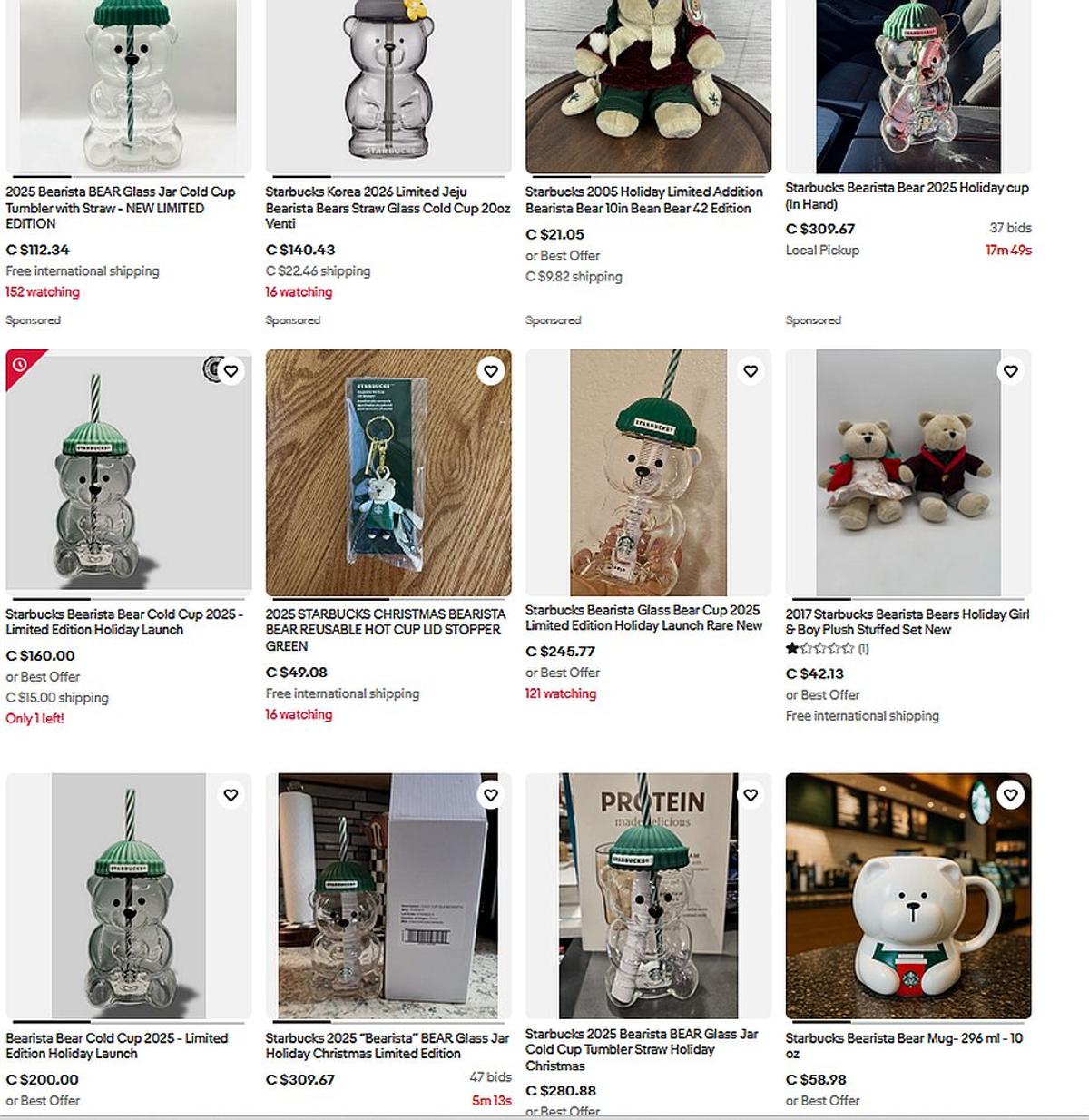Open the one-star rating reviews on 2017 bears

click(x=827, y=649)
